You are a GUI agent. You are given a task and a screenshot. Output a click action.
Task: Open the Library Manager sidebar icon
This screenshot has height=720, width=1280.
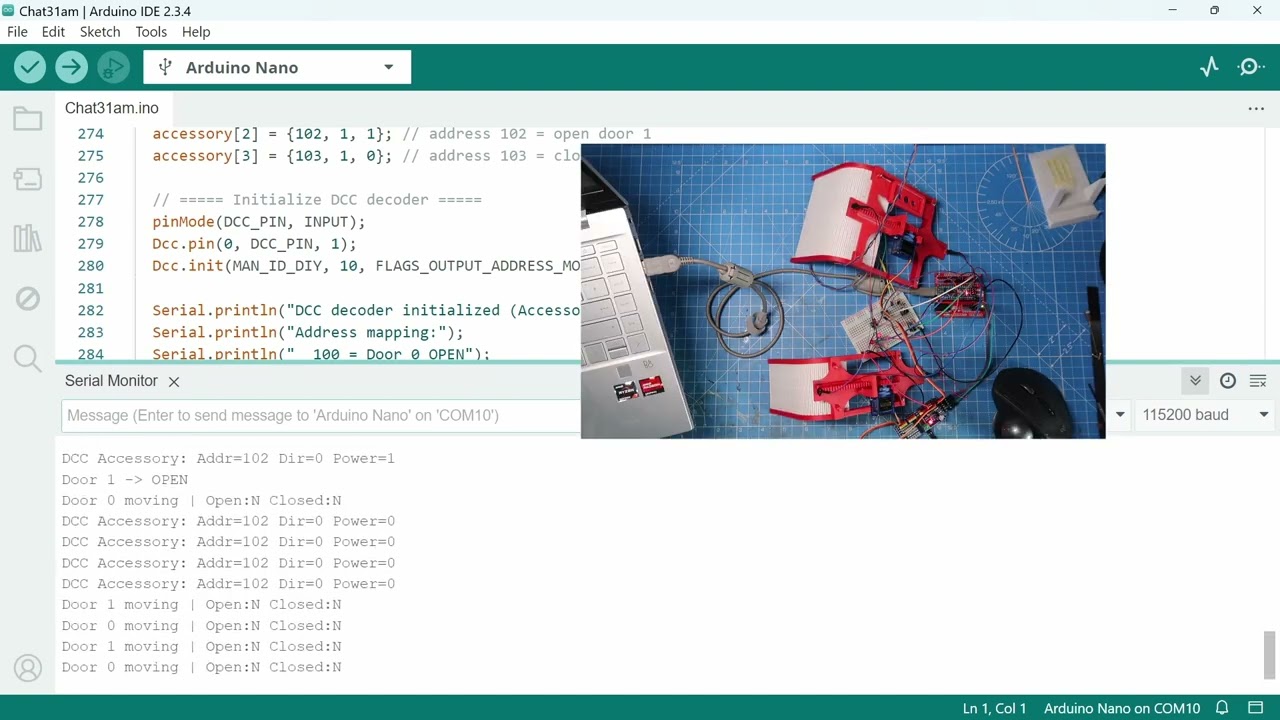28,238
